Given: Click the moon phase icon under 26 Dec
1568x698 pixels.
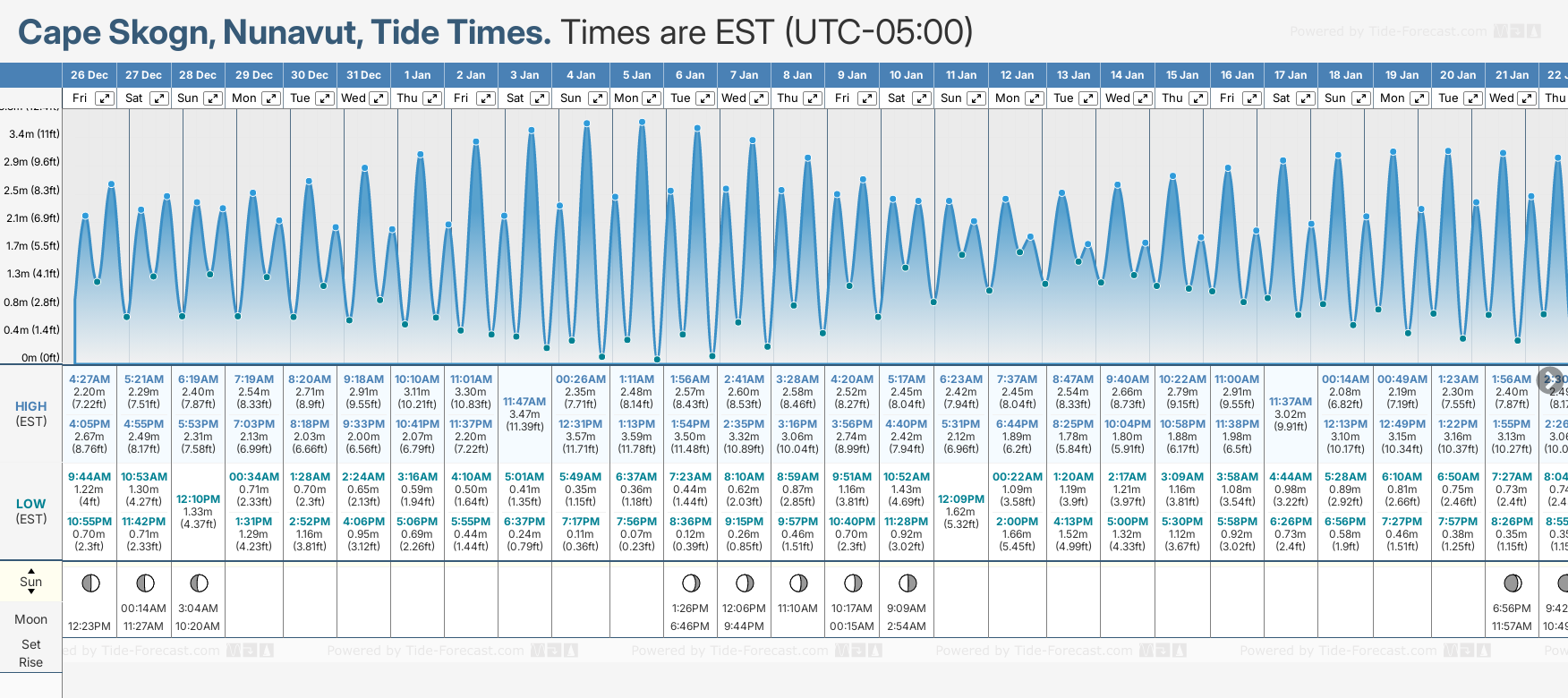Looking at the screenshot, I should coord(90,583).
